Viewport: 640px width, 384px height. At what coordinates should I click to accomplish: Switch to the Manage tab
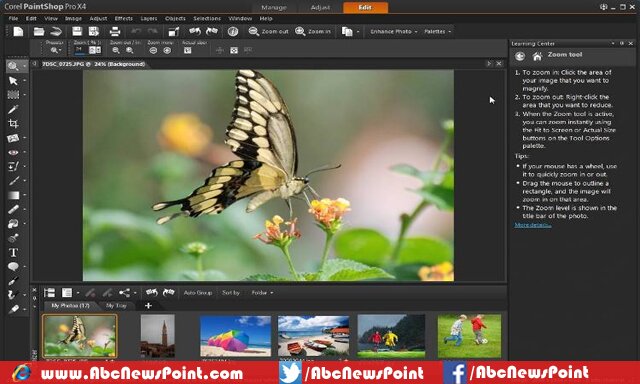tap(274, 7)
